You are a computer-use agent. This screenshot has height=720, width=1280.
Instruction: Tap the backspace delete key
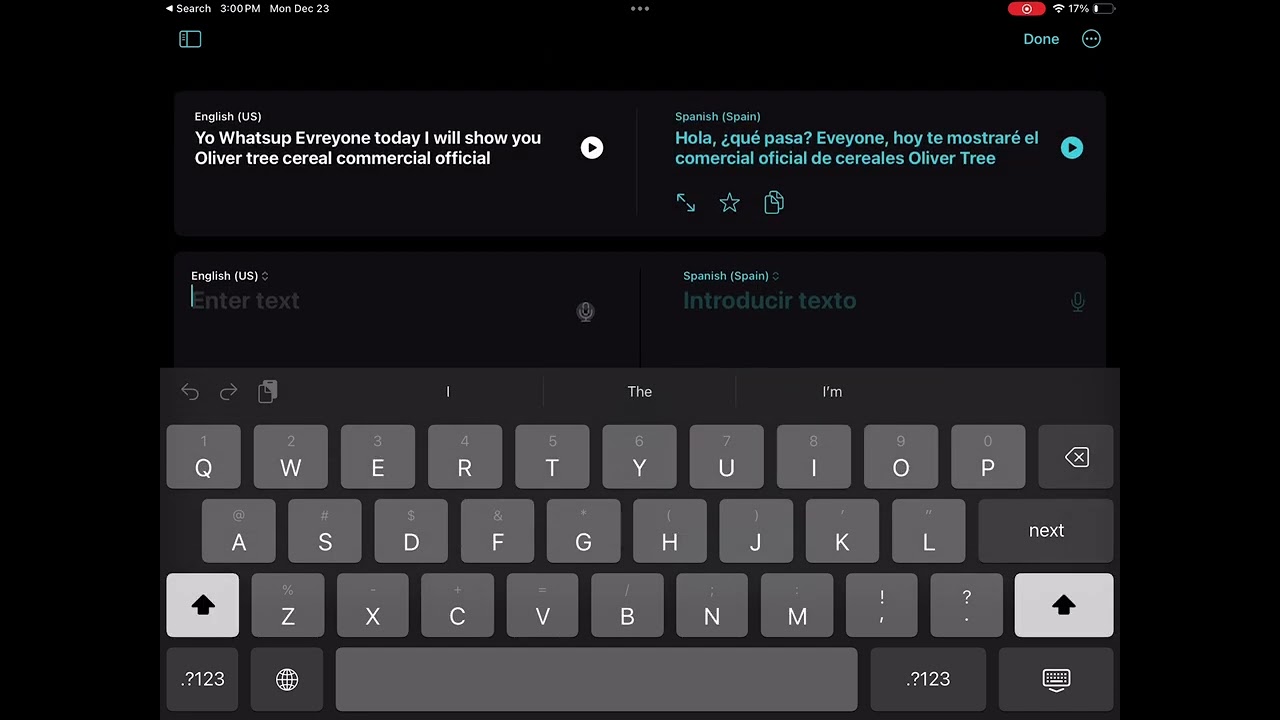click(1076, 457)
